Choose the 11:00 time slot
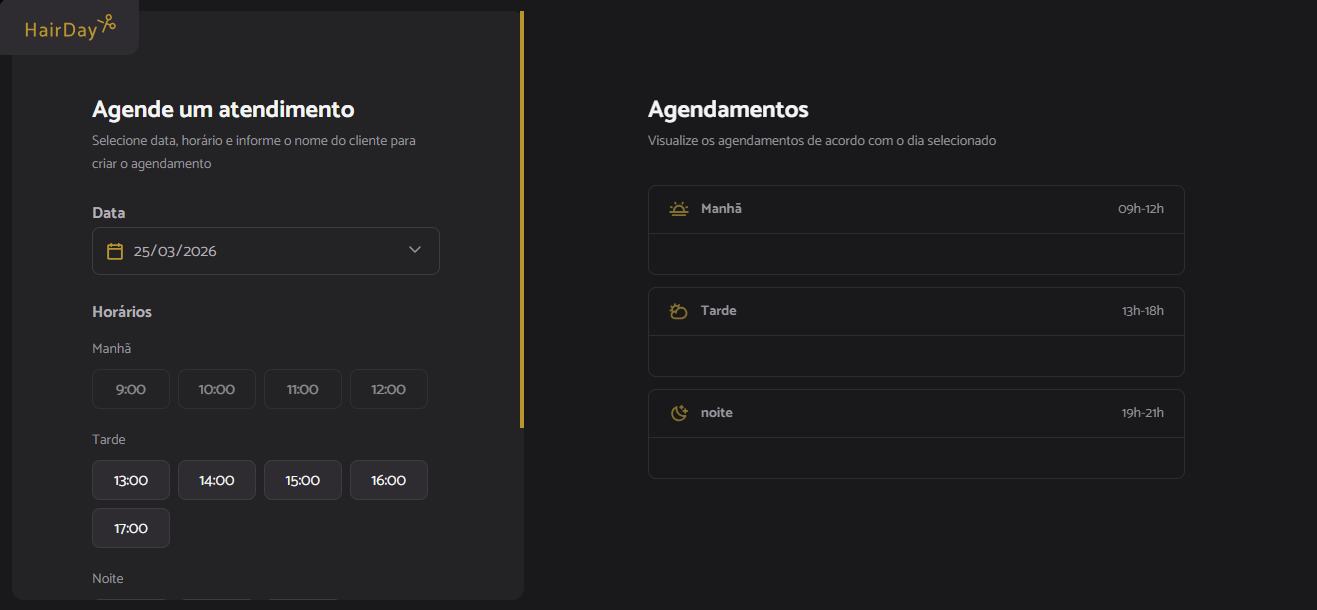Screen dimensions: 1317x610 click(303, 389)
